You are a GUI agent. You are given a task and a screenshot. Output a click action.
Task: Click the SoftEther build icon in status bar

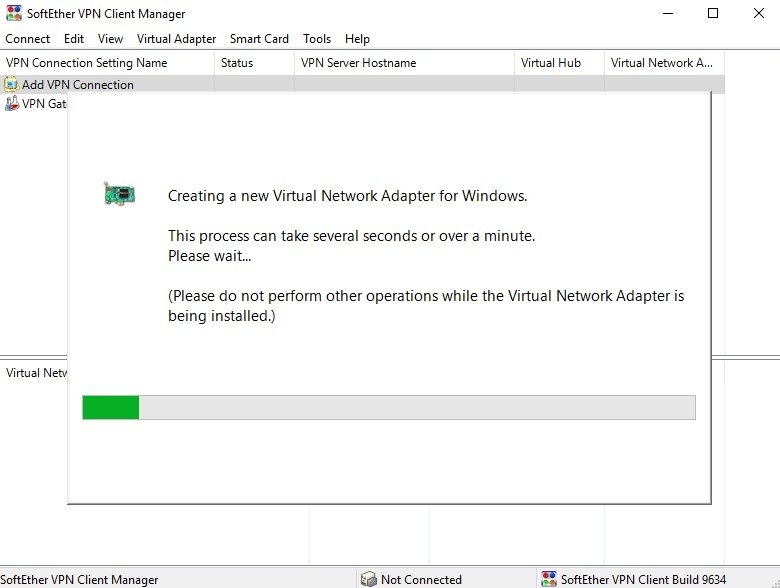point(549,579)
